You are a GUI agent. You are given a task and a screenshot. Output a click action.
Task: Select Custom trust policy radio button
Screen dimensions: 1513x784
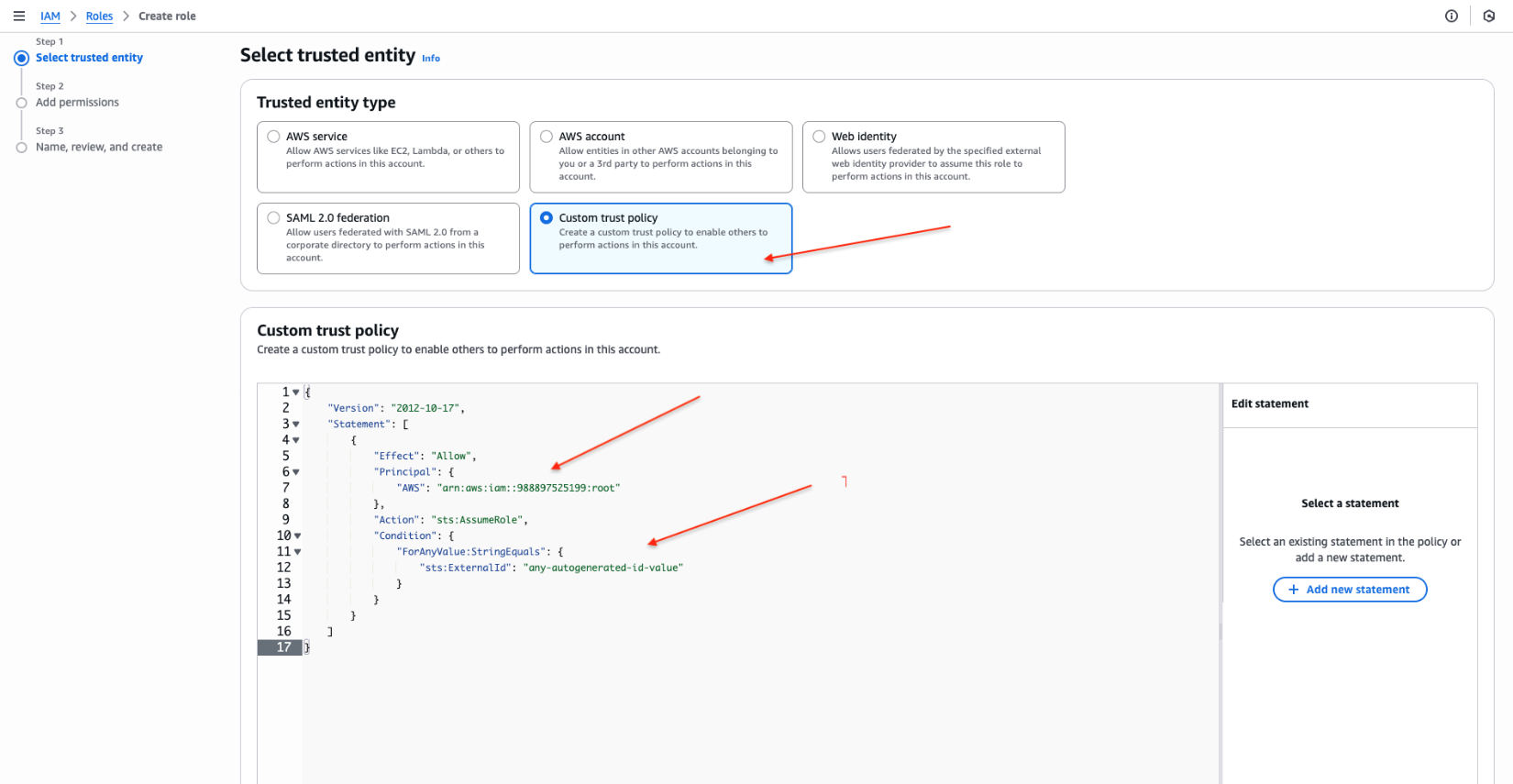(x=547, y=218)
